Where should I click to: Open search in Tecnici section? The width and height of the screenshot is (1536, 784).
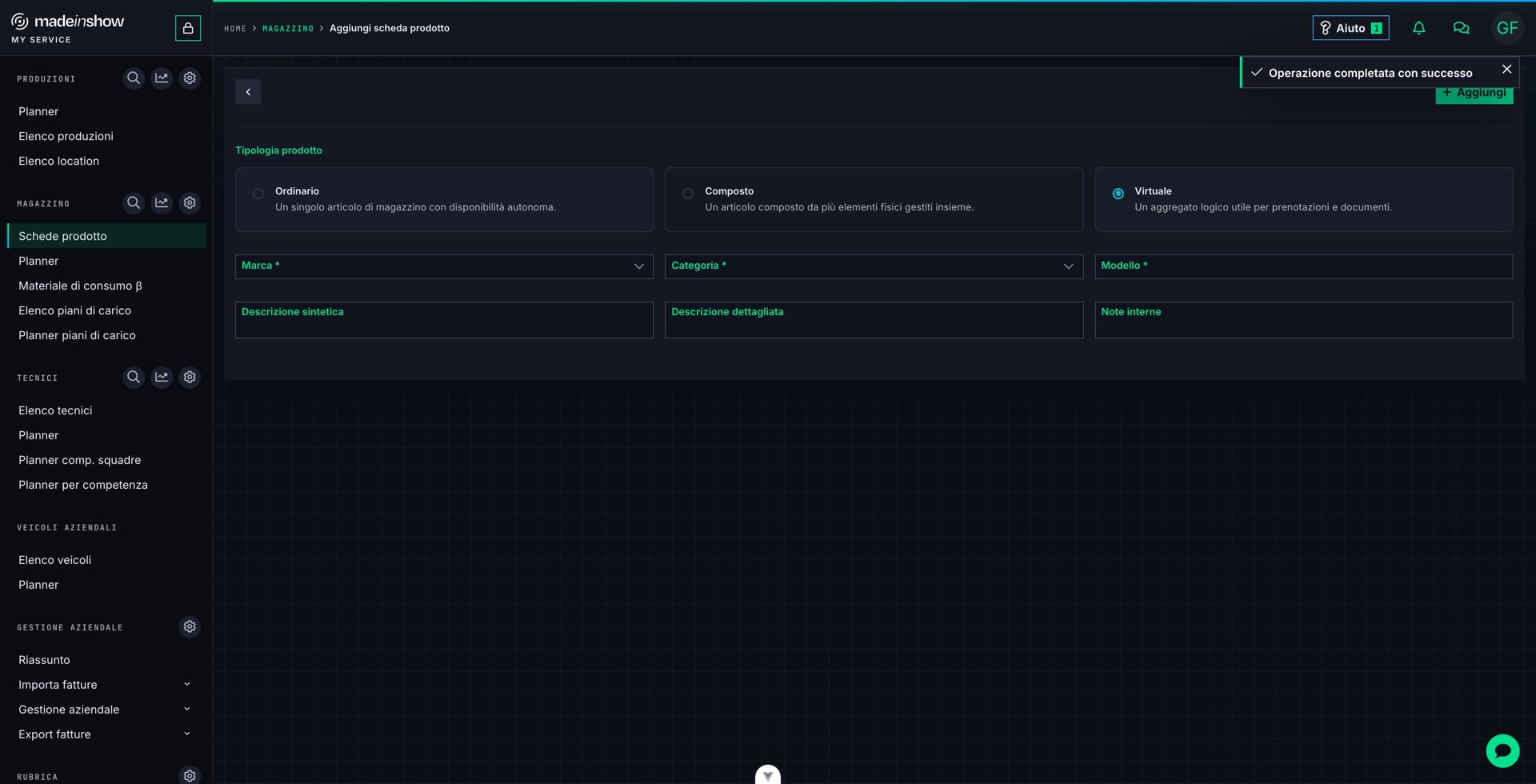click(134, 377)
